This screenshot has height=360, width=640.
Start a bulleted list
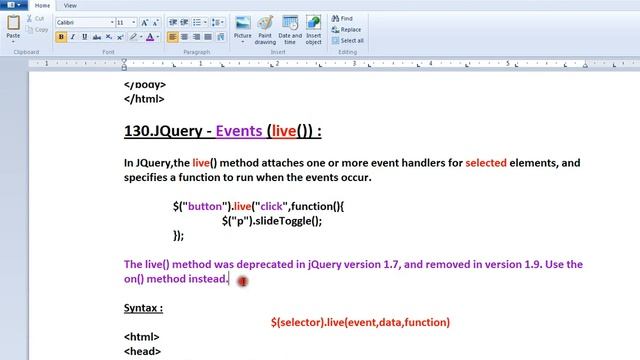(x=197, y=22)
